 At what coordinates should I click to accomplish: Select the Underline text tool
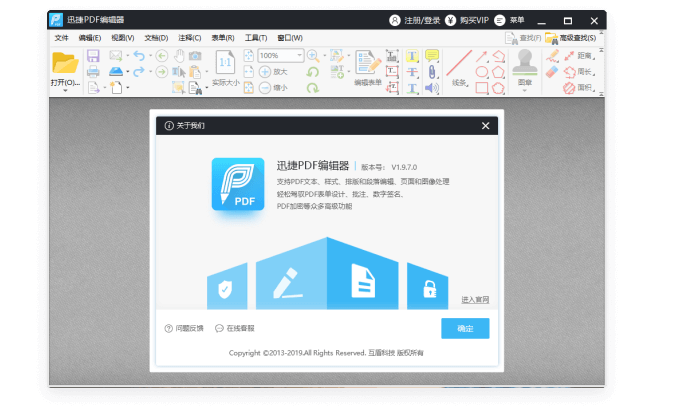pos(412,88)
